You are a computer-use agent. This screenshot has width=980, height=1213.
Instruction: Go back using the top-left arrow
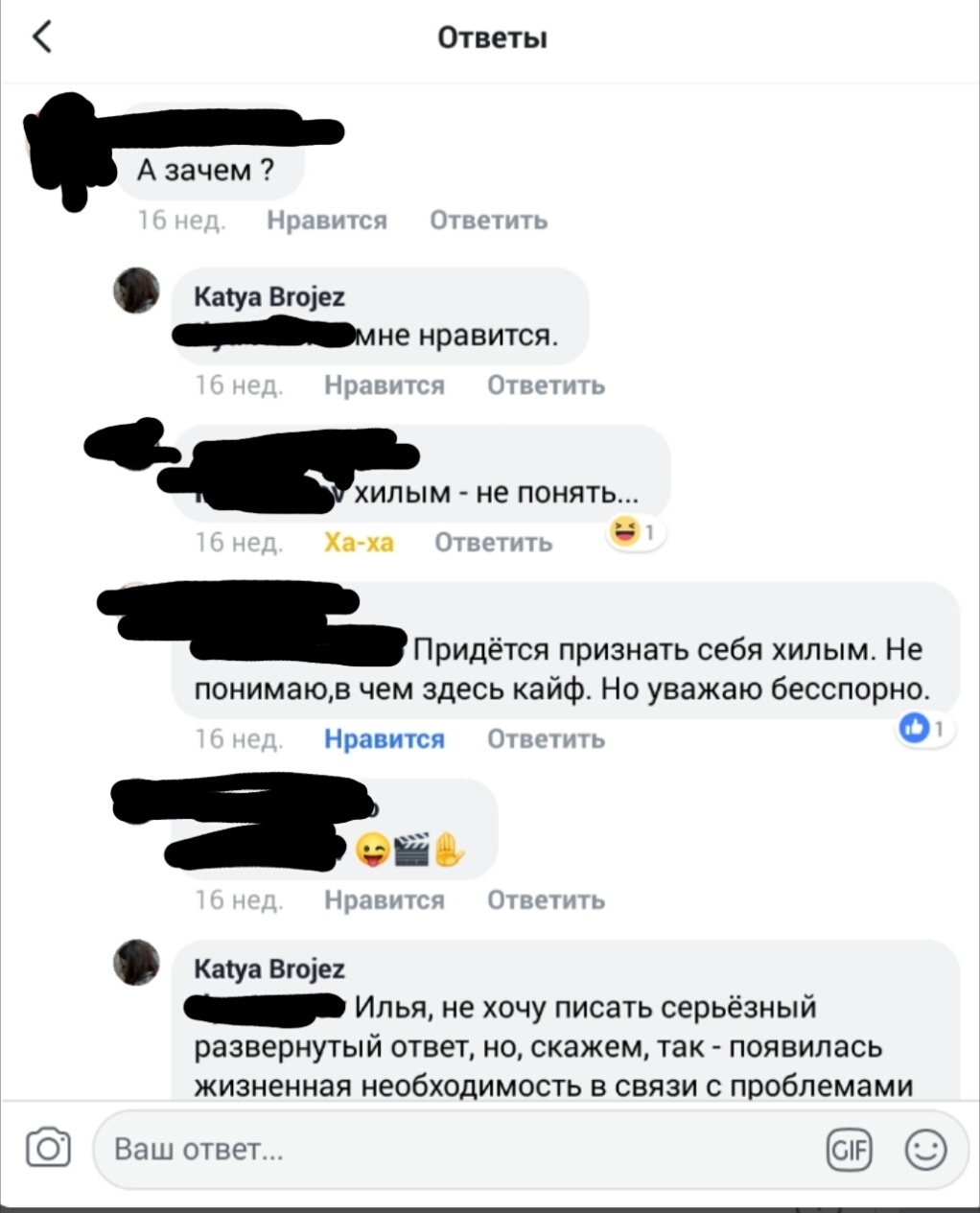(x=42, y=37)
